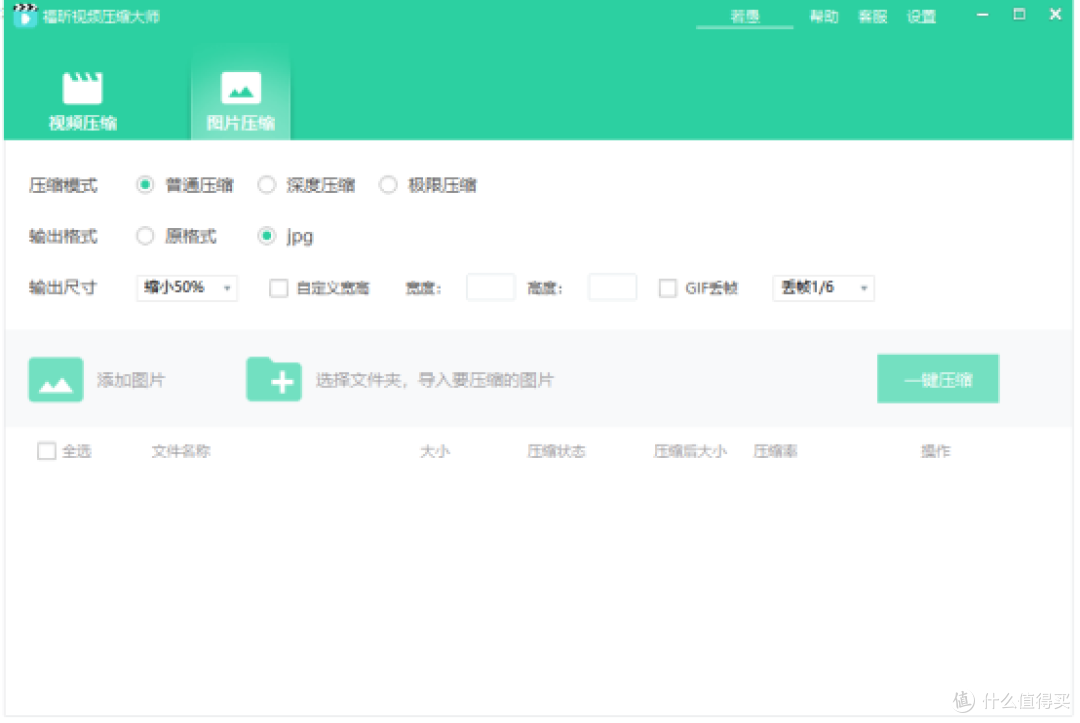Screen dimensions: 1080x723
Task: Start compression with 一键压缩 button
Action: click(938, 379)
